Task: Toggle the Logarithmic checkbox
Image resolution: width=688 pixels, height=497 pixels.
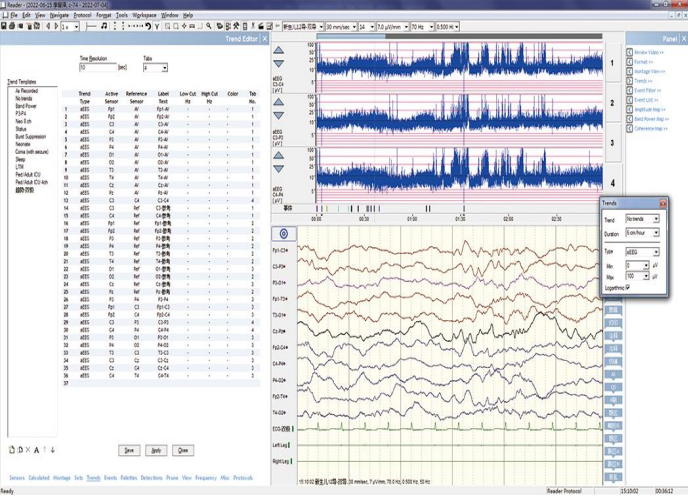Action: [x=627, y=287]
